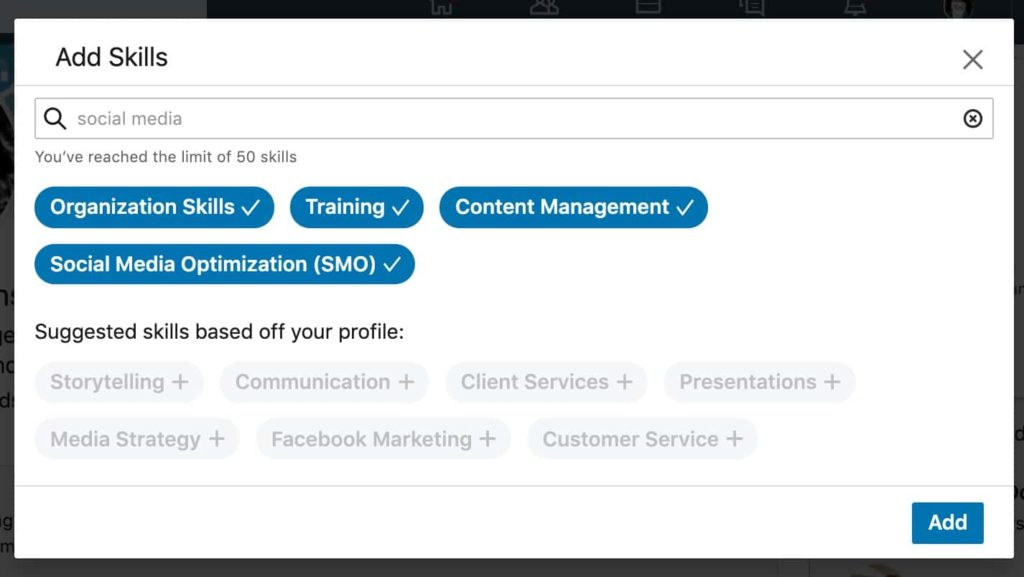1024x577 pixels.
Task: Open the Notifications bell icon
Action: [x=856, y=7]
